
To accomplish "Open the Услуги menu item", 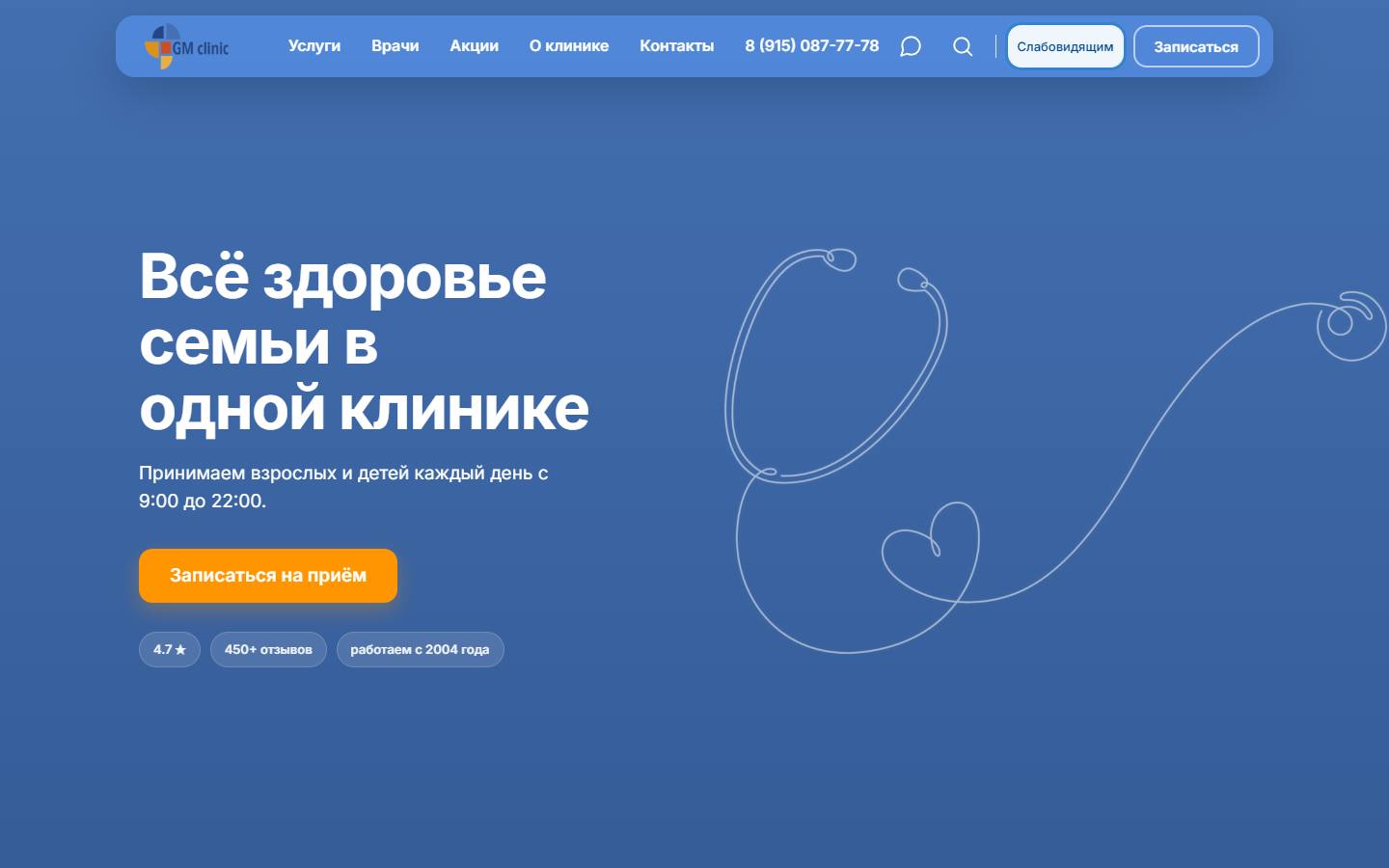I will point(314,45).
